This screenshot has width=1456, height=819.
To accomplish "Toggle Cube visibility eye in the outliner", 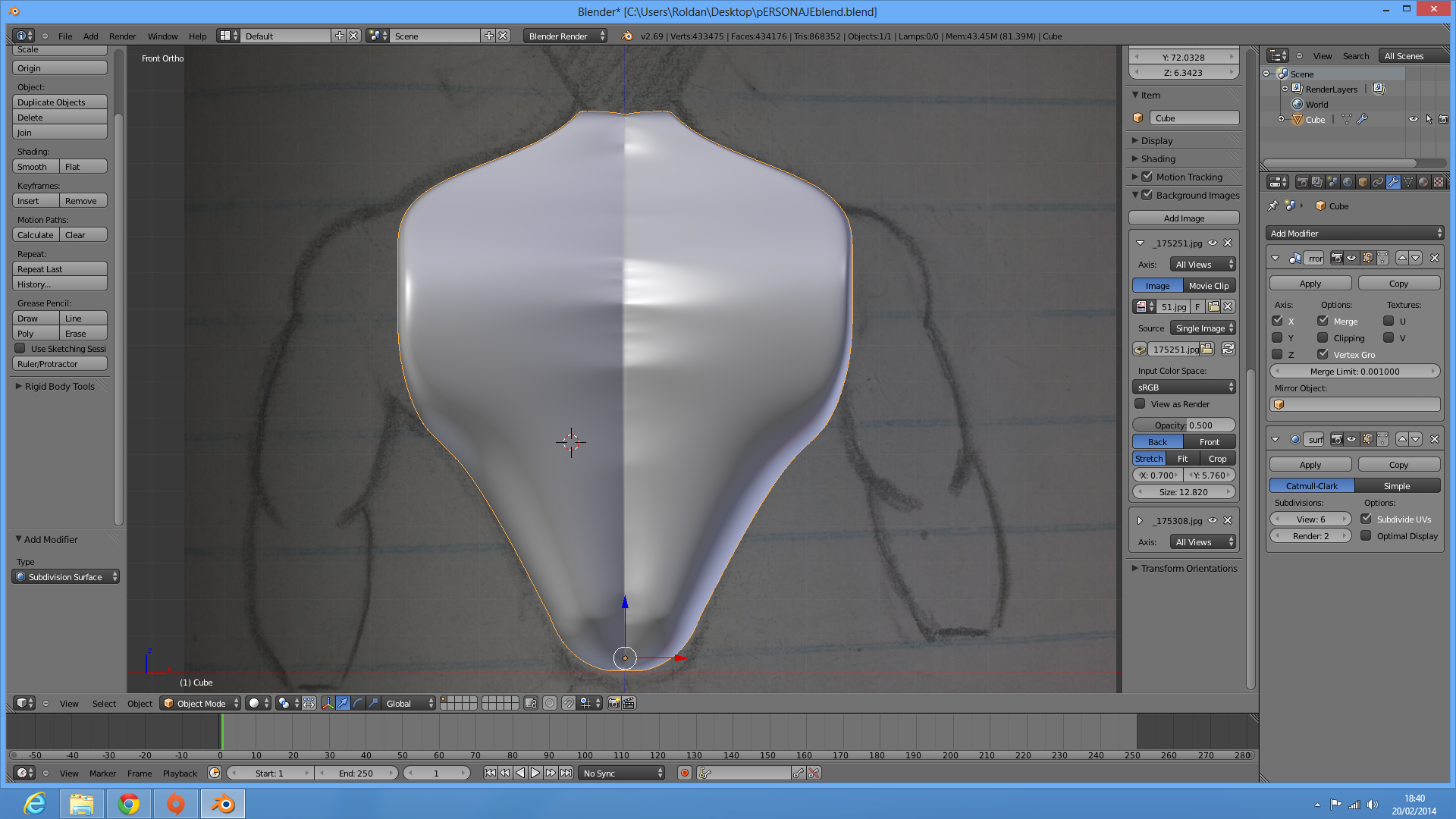I will pos(1413,119).
